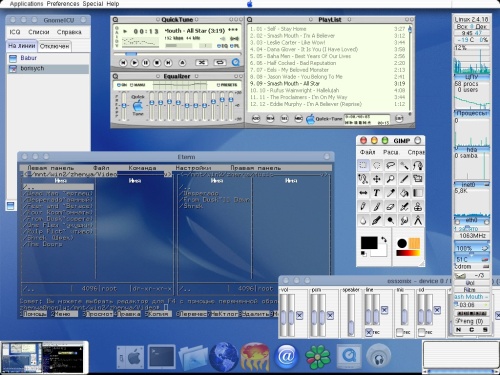
Task: Select the Clone stamp tool in GIMP
Action: (418, 206)
